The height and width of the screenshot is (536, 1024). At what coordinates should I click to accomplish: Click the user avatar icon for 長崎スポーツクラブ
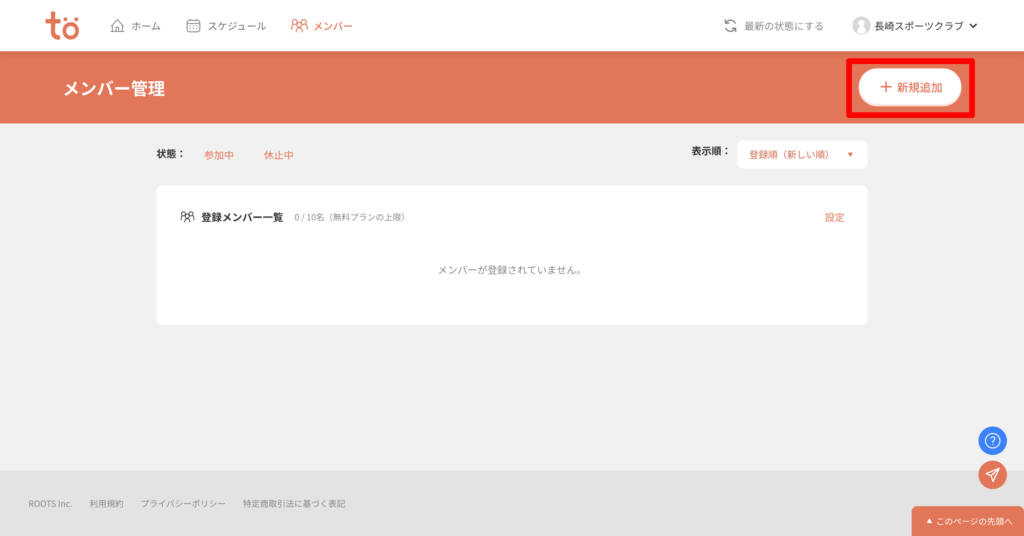tap(861, 25)
